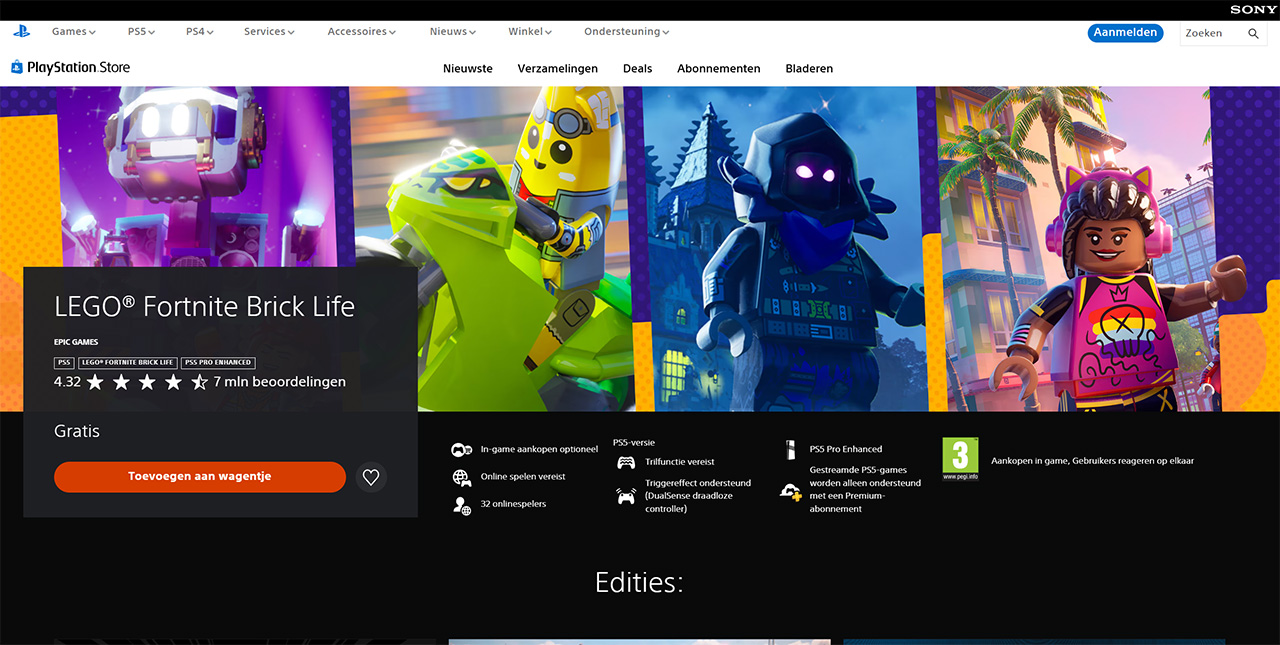The width and height of the screenshot is (1280, 645).
Task: Open the Ondersteuning dropdown menu
Action: pos(626,32)
